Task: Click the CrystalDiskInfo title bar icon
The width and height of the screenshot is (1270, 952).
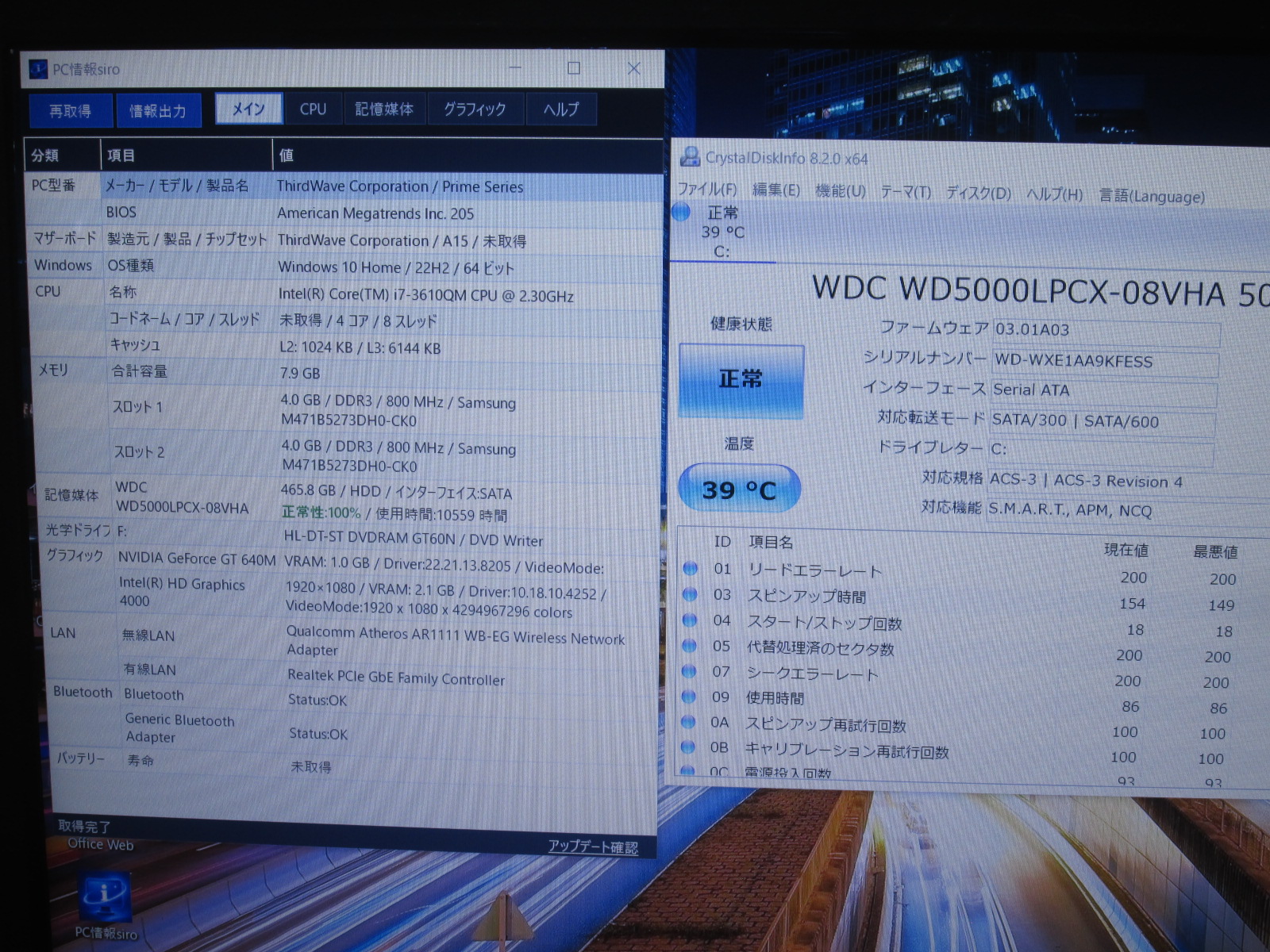Action: coord(690,156)
